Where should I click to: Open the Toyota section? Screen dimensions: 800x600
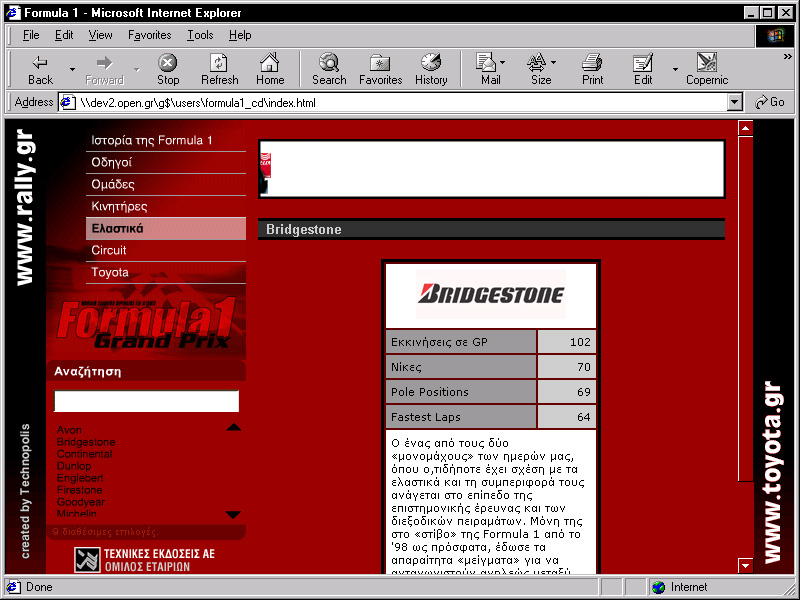pos(166,272)
